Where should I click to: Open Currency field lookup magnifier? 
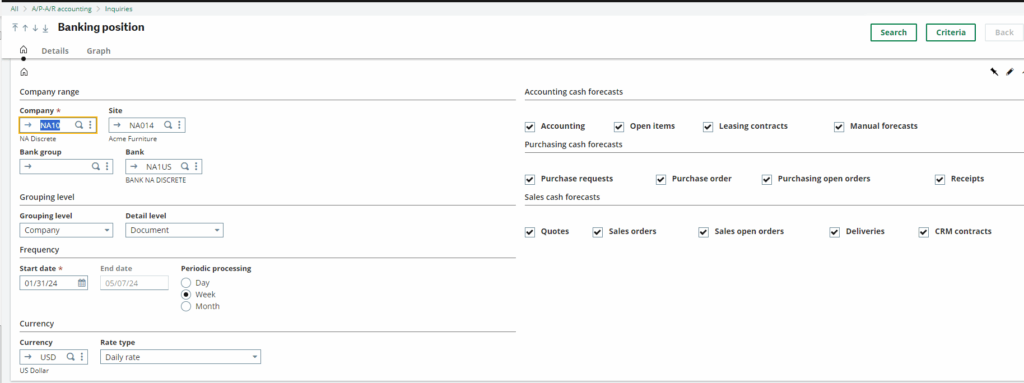71,357
